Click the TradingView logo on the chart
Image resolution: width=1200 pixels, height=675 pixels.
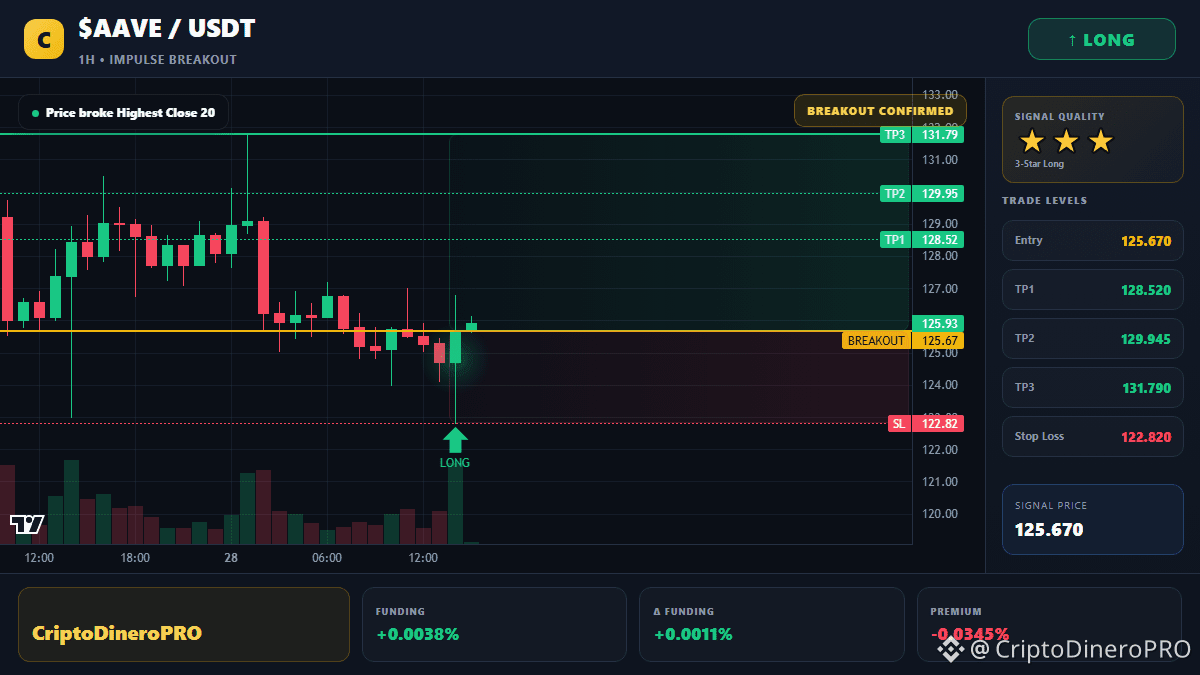coord(27,524)
